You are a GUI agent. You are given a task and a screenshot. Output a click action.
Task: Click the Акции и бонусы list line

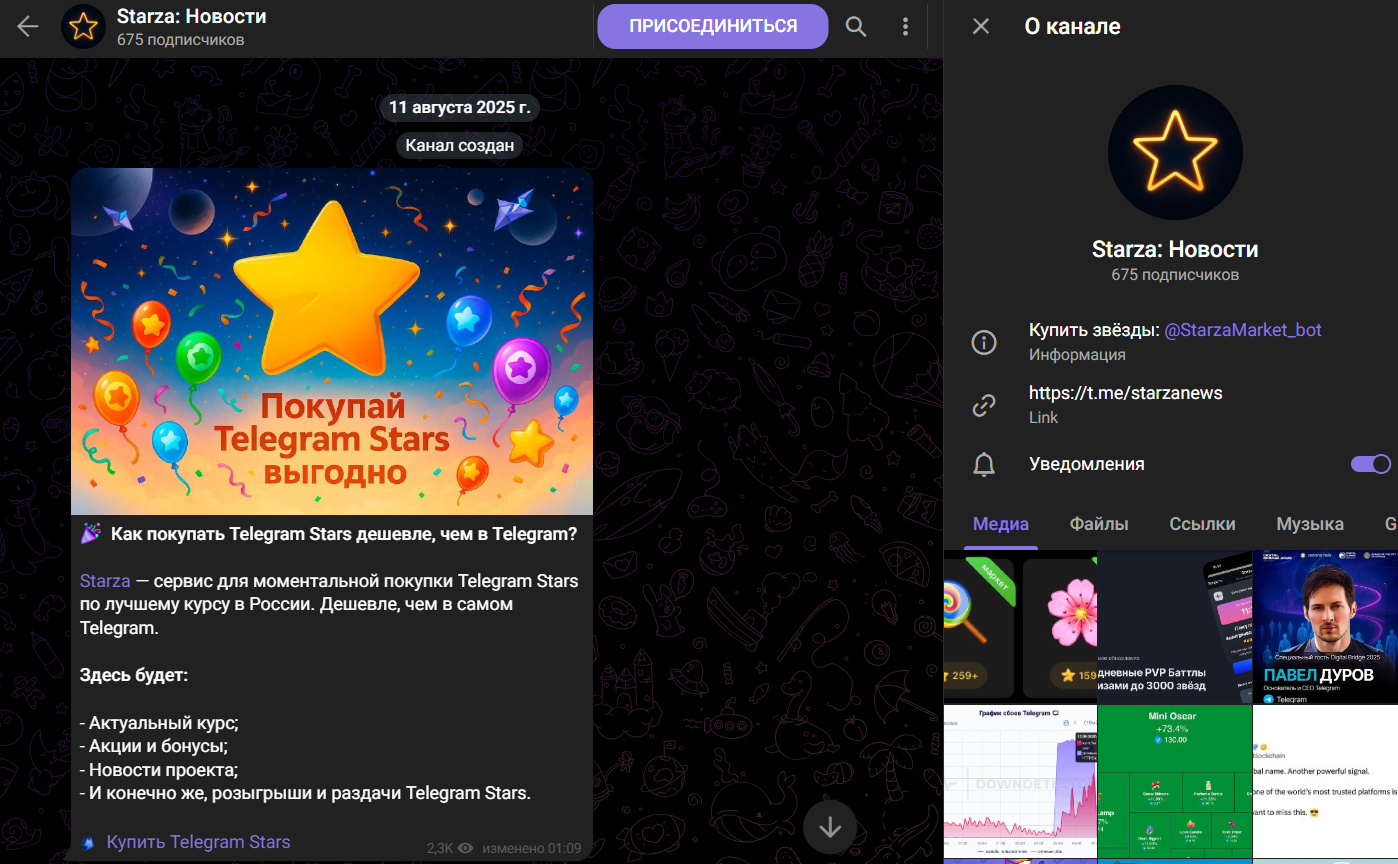coord(154,746)
